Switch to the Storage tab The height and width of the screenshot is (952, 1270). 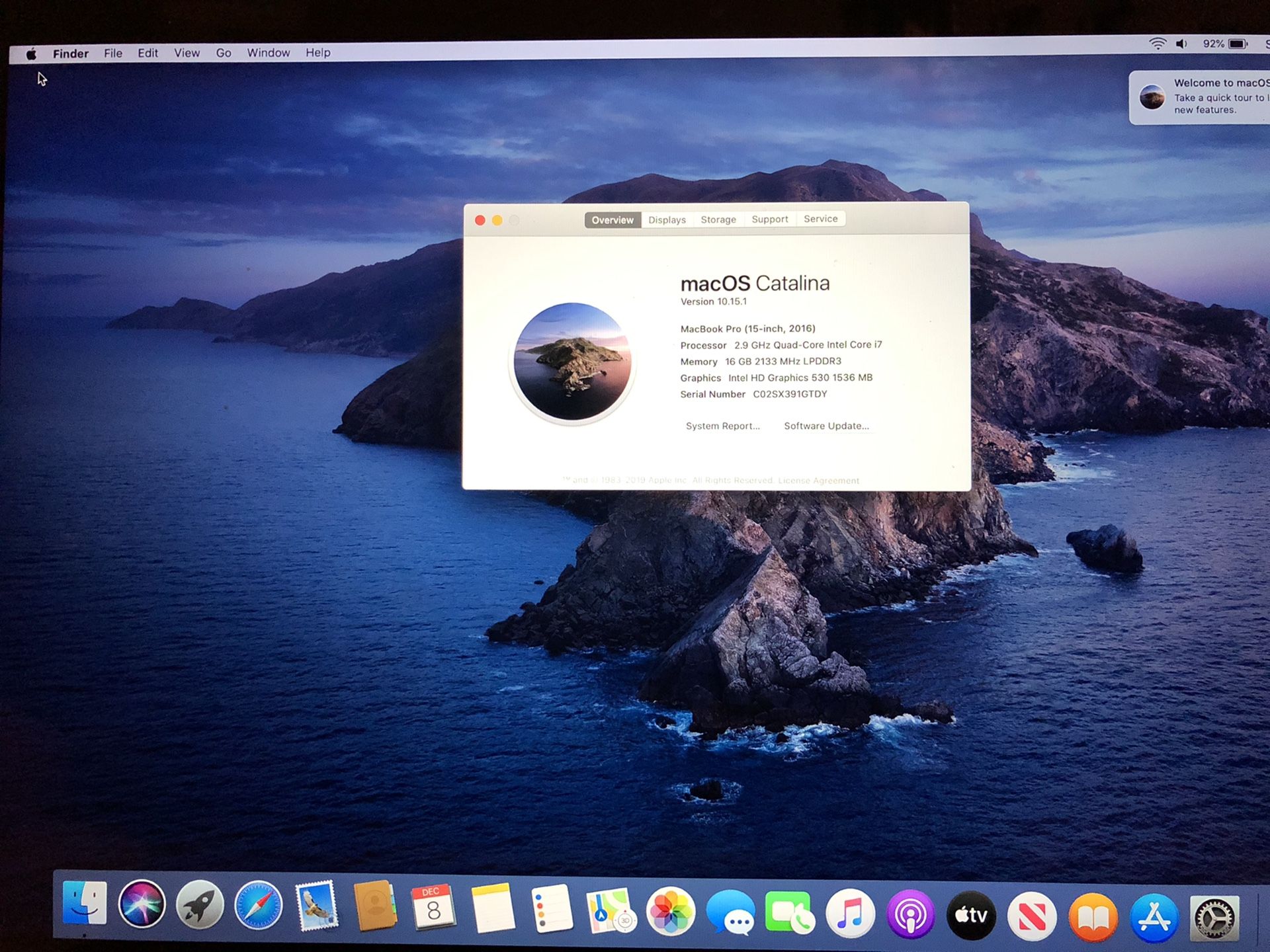pos(718,219)
